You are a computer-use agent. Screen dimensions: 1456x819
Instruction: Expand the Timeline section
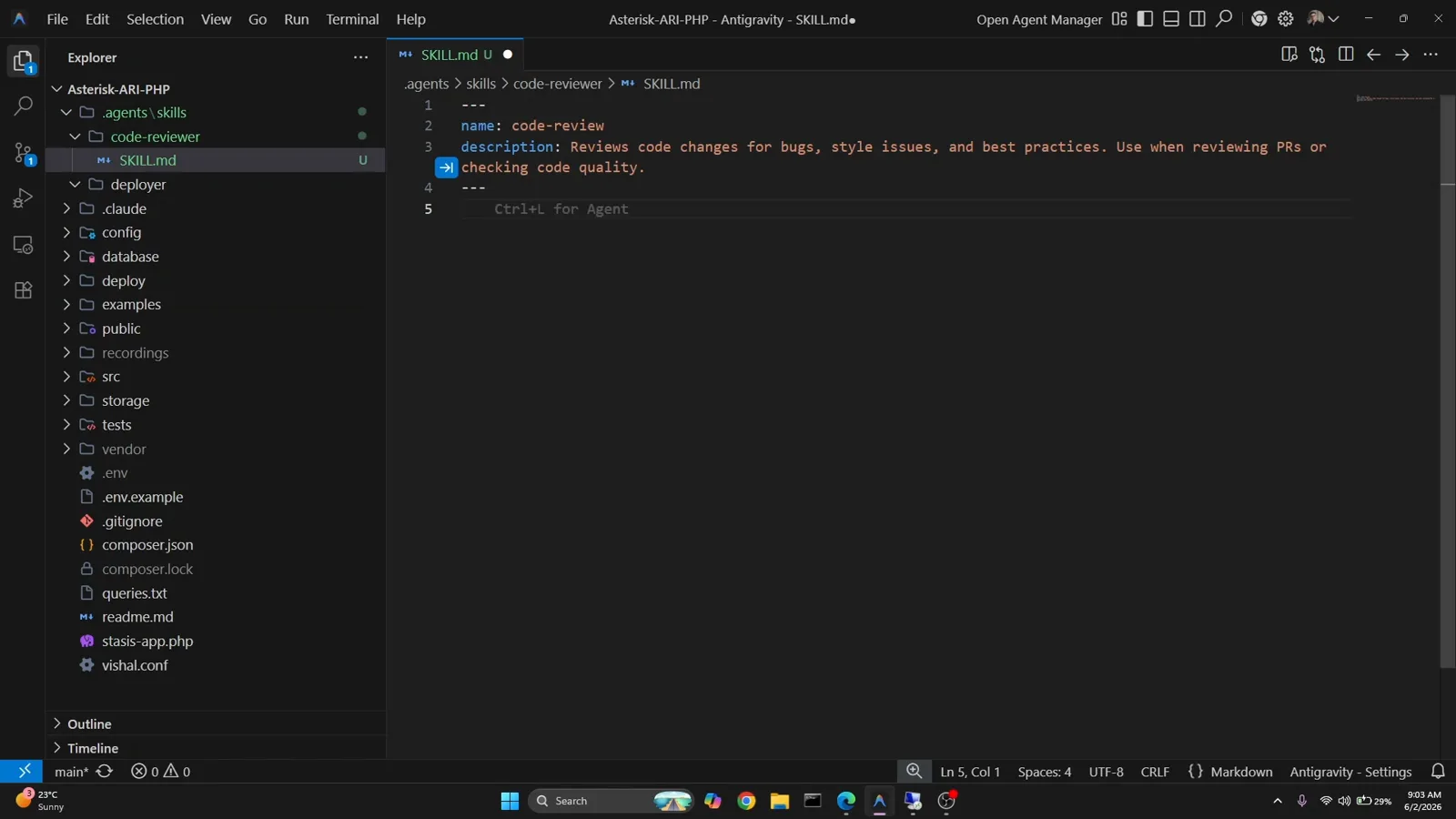click(216, 748)
